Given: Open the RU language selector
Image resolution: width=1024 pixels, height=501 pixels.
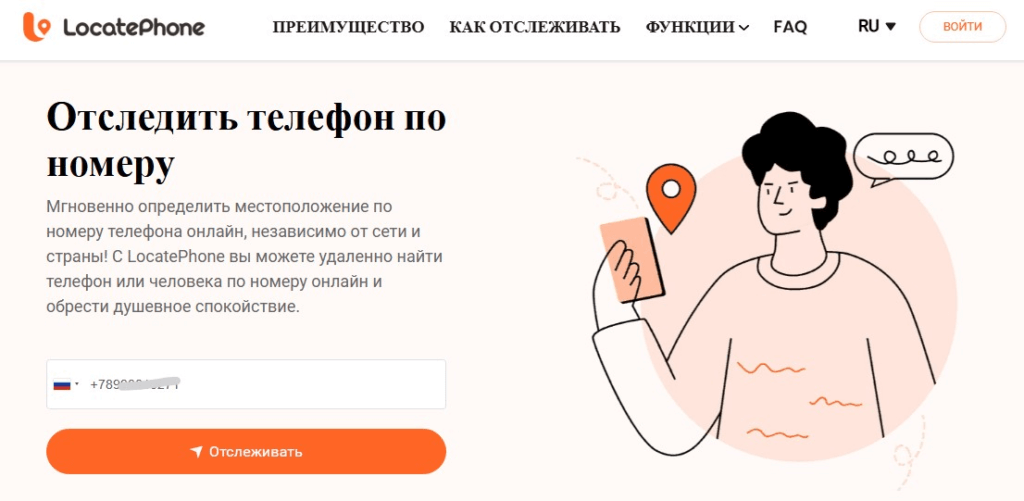Looking at the screenshot, I should pyautogui.click(x=877, y=27).
